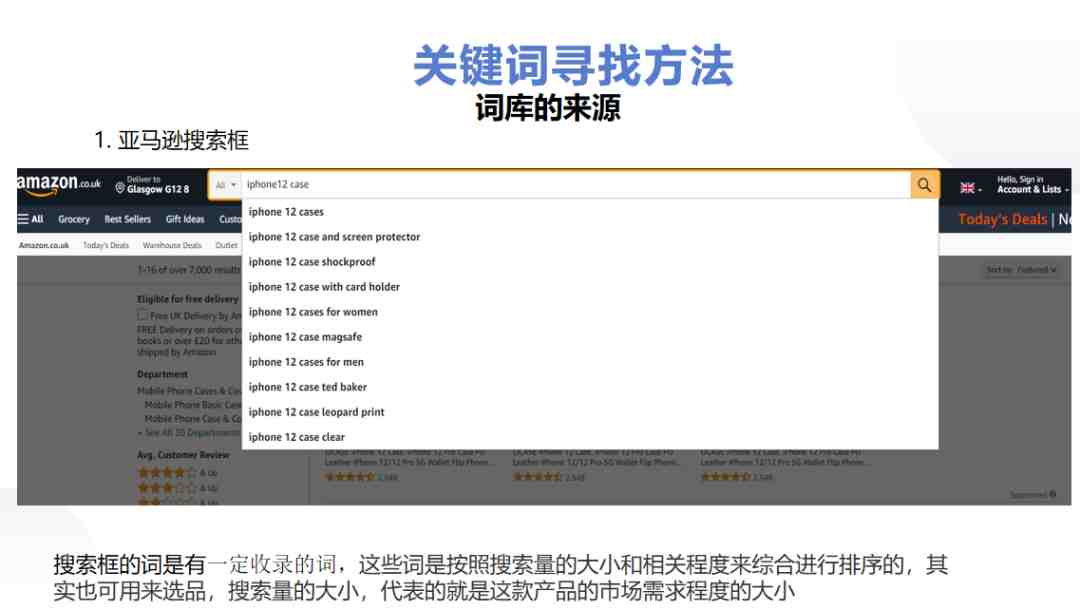
Task: Expand the Account & Lists dropdown
Action: click(x=1032, y=185)
